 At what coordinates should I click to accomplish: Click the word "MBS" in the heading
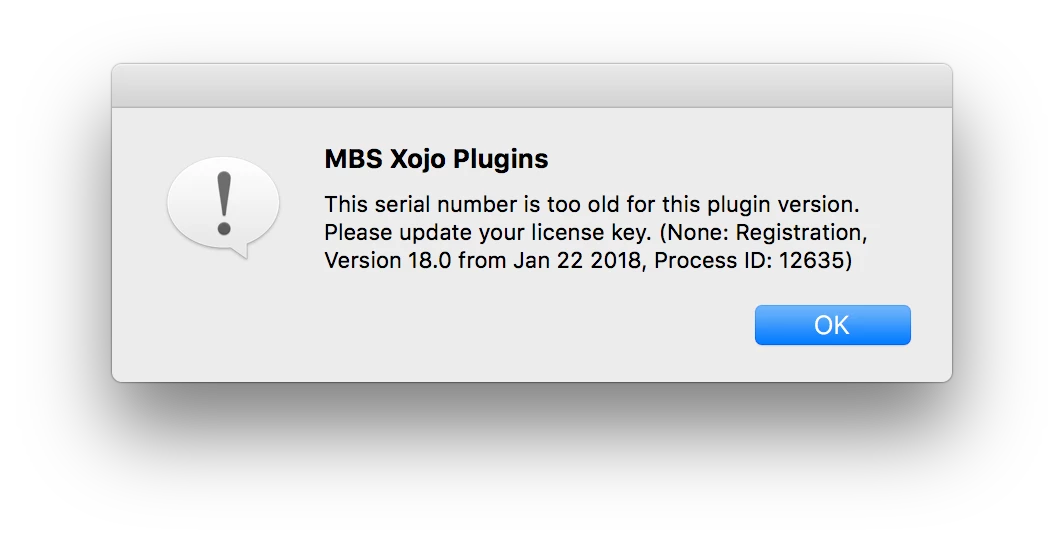354,159
